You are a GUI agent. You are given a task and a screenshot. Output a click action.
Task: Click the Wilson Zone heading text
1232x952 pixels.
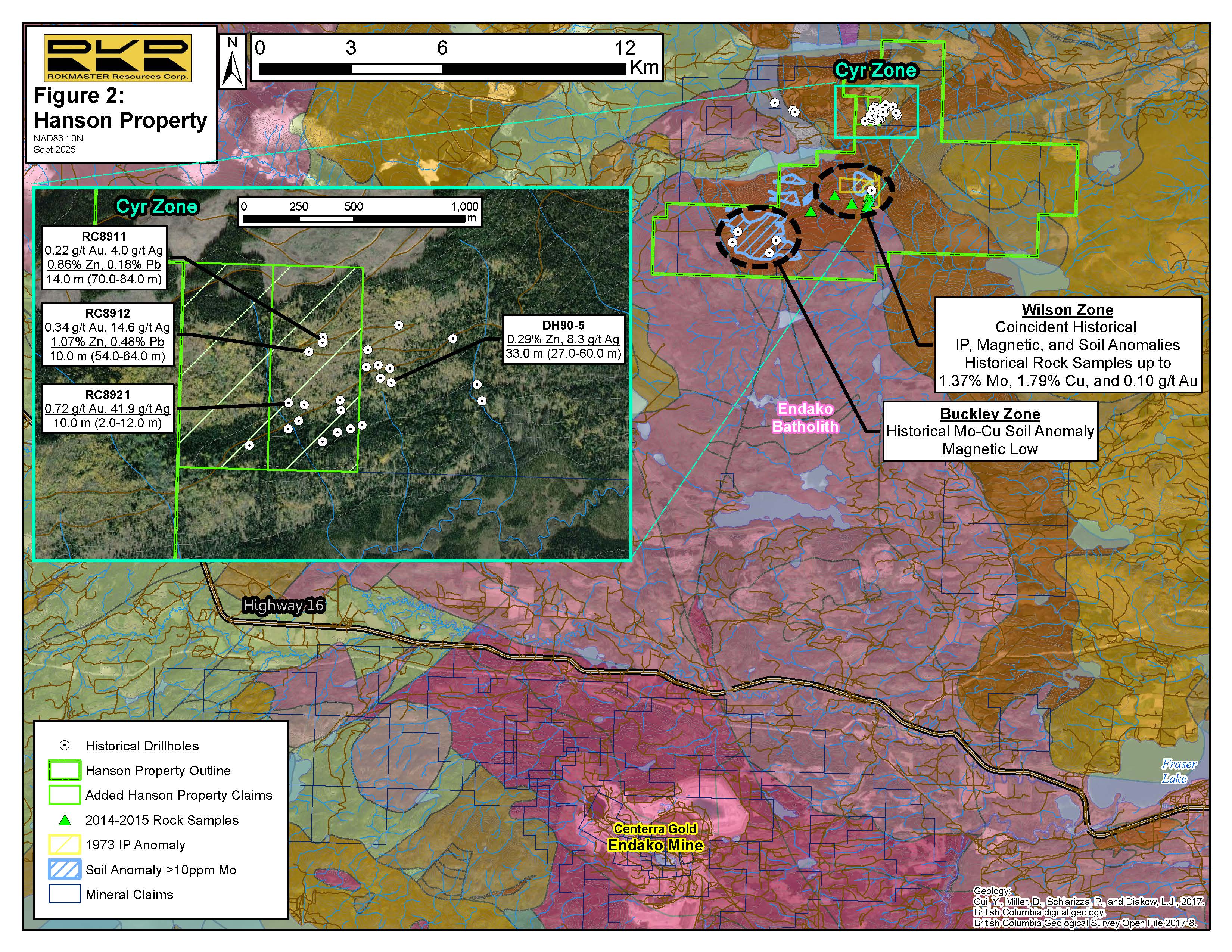(1067, 310)
